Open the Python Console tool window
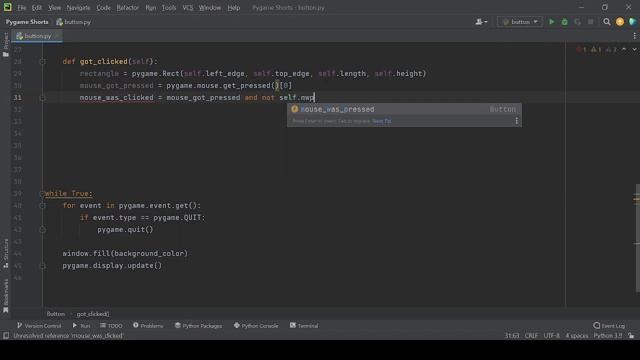The width and height of the screenshot is (640, 360). coord(256,326)
